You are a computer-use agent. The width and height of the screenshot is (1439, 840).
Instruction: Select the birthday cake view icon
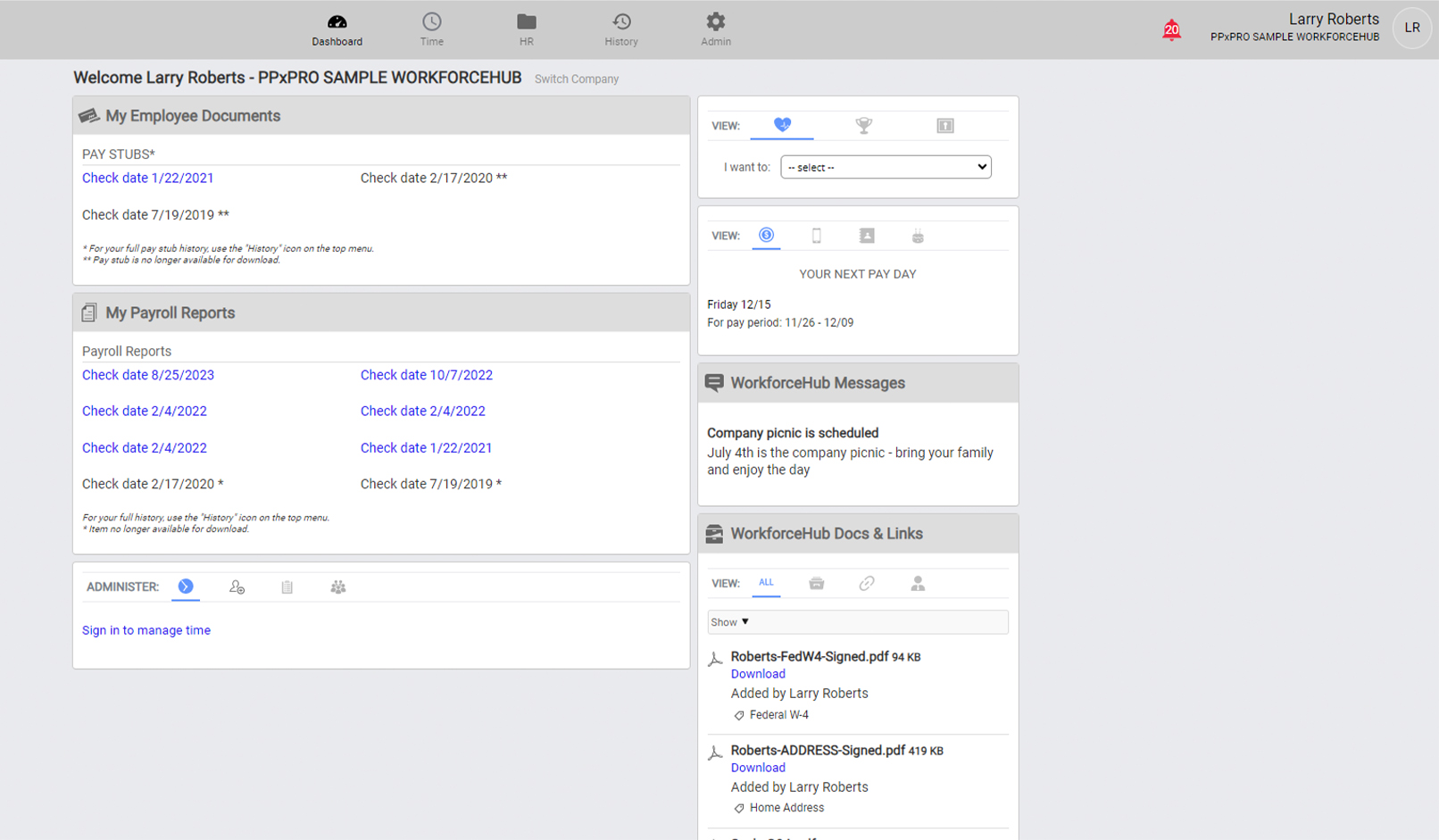[x=918, y=236]
